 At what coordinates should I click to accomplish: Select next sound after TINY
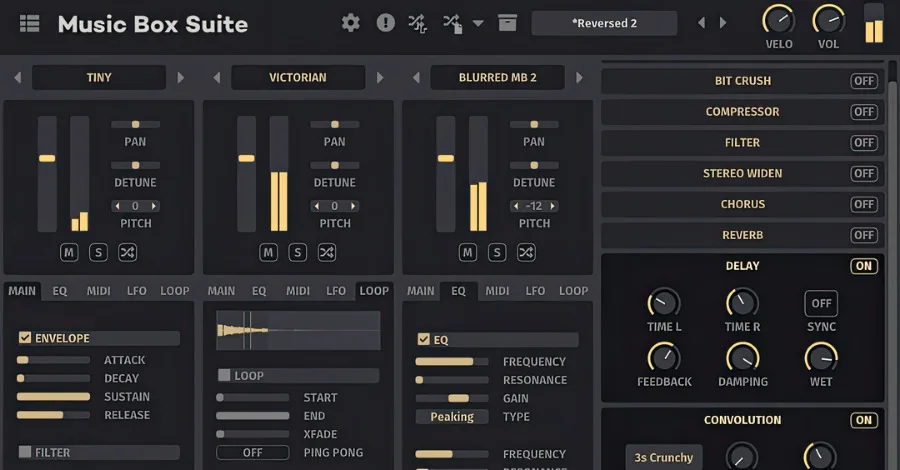pos(180,77)
